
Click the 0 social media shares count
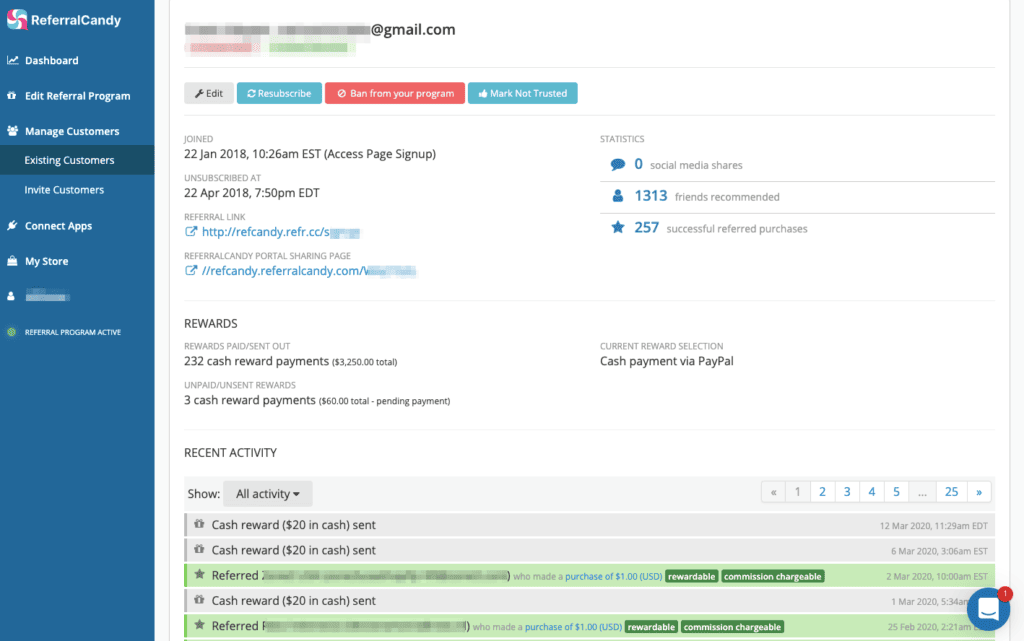(639, 164)
